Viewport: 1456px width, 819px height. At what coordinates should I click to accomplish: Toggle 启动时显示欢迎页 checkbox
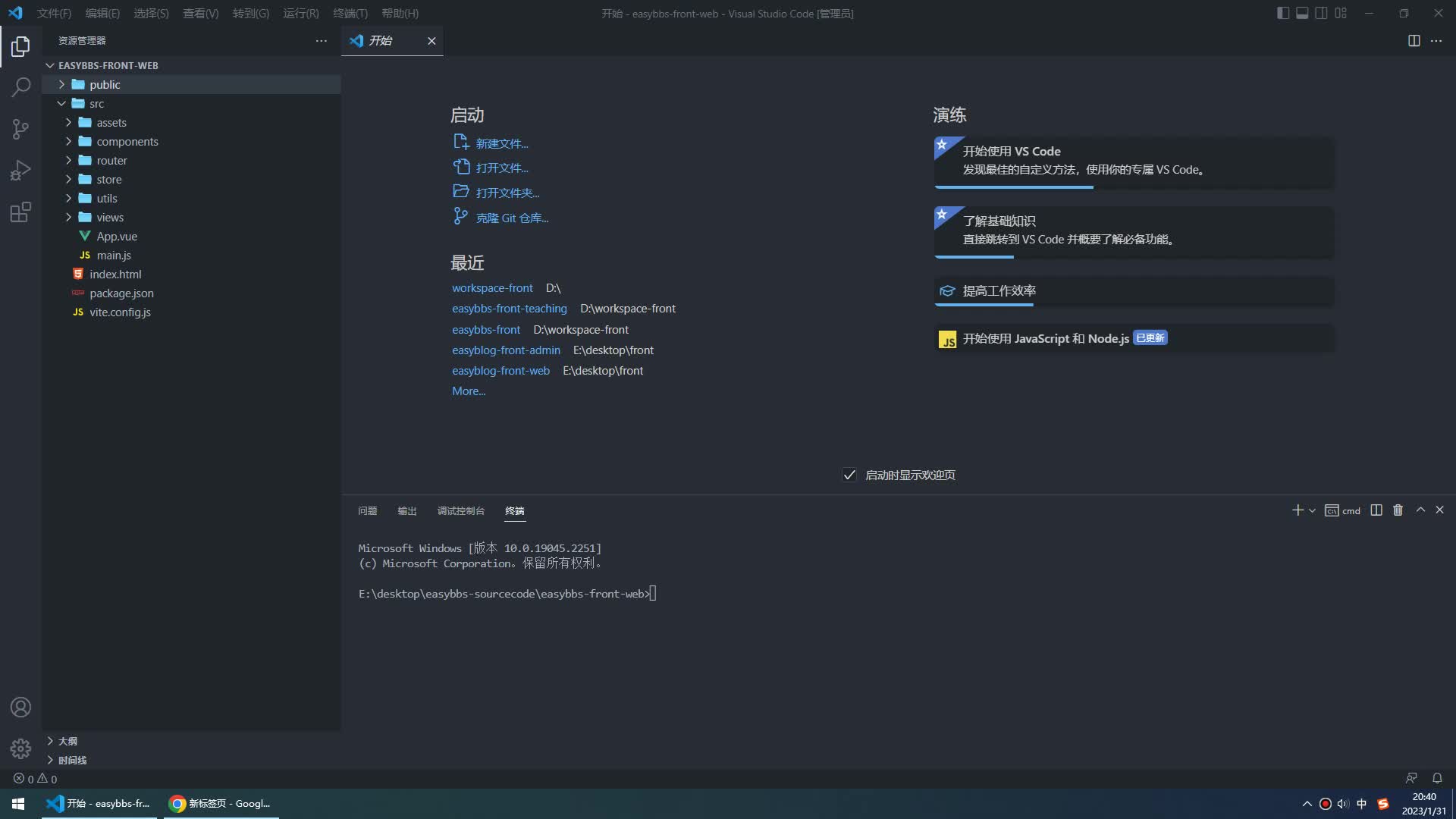(x=849, y=475)
